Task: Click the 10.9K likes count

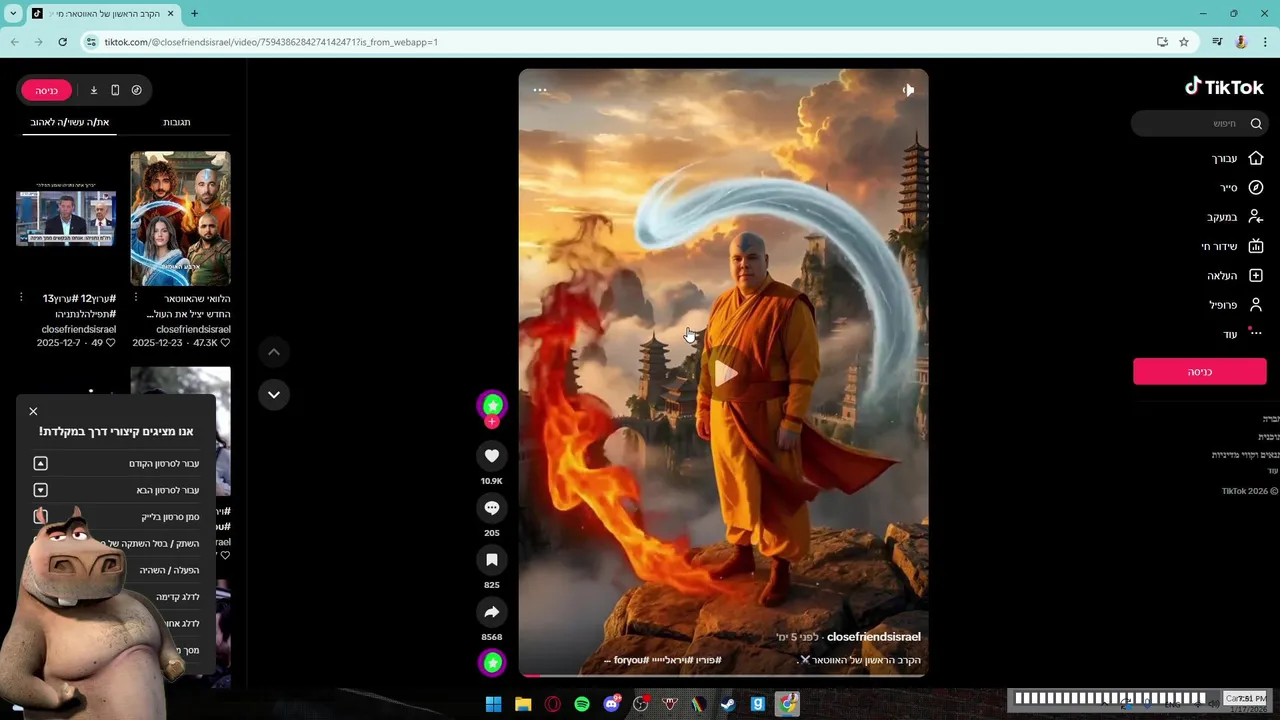Action: click(491, 481)
